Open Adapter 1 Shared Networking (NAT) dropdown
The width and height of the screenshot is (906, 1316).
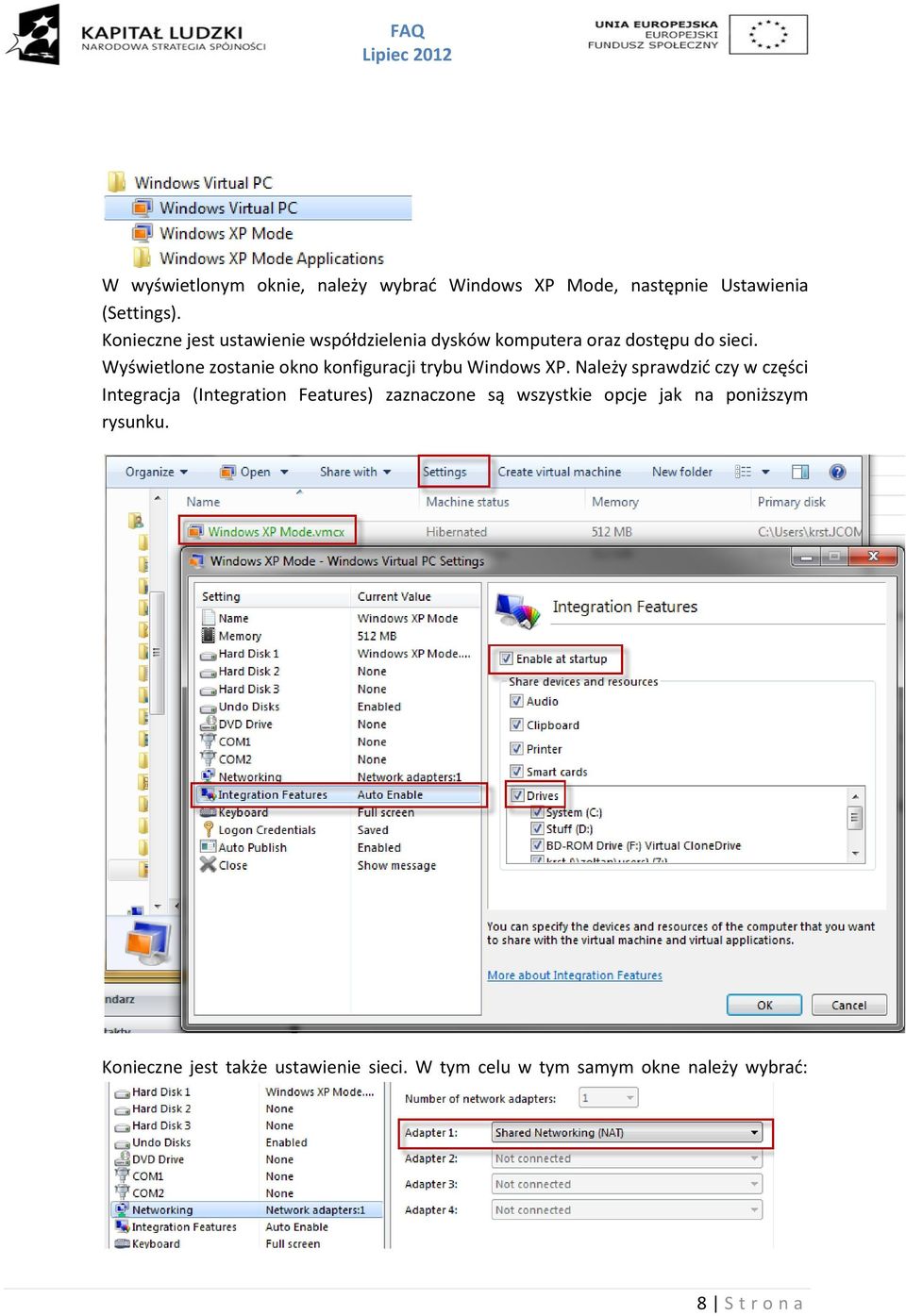[x=627, y=1133]
